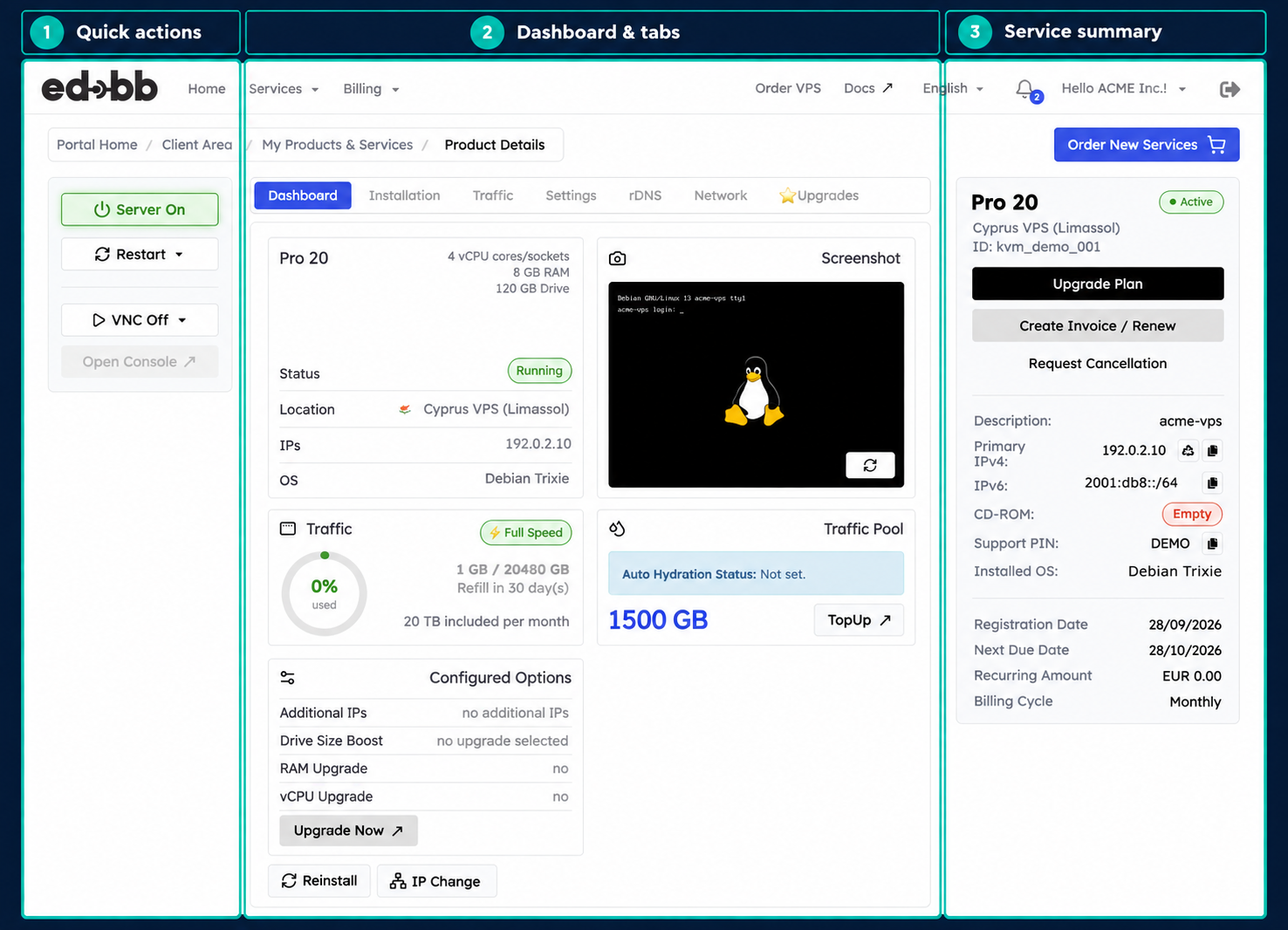The height and width of the screenshot is (930, 1288).
Task: Click the Upgrade Plan button
Action: 1098,284
